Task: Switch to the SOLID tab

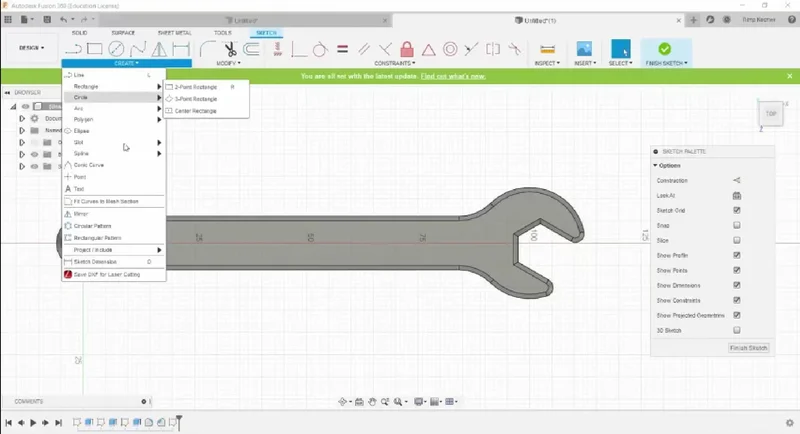Action: tap(79, 33)
